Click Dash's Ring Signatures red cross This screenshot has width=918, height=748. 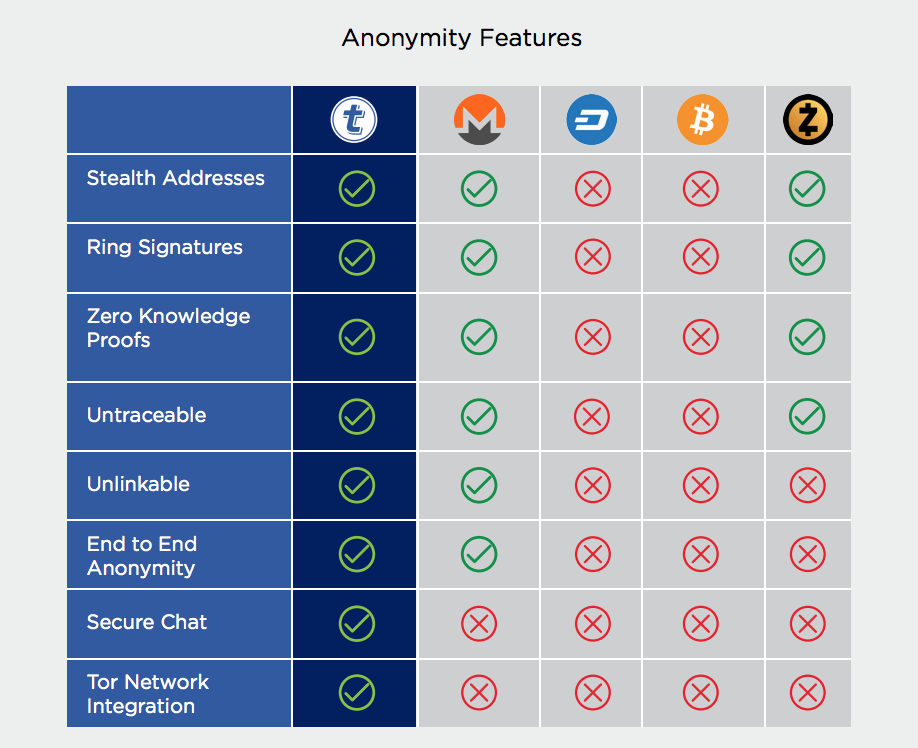pos(592,258)
